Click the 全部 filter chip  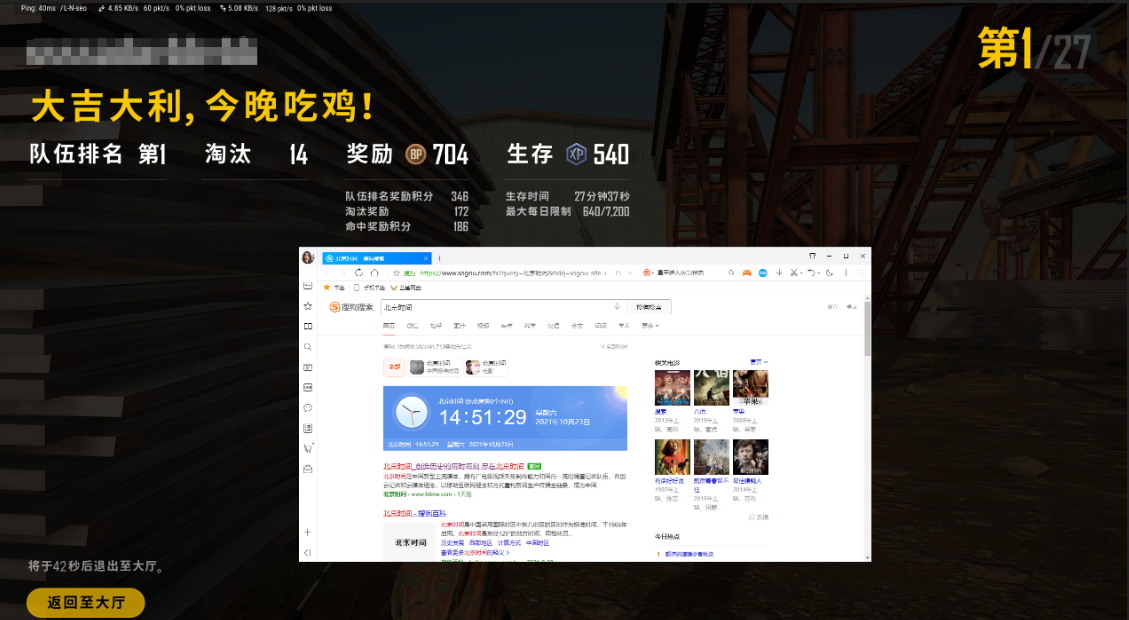click(x=394, y=367)
